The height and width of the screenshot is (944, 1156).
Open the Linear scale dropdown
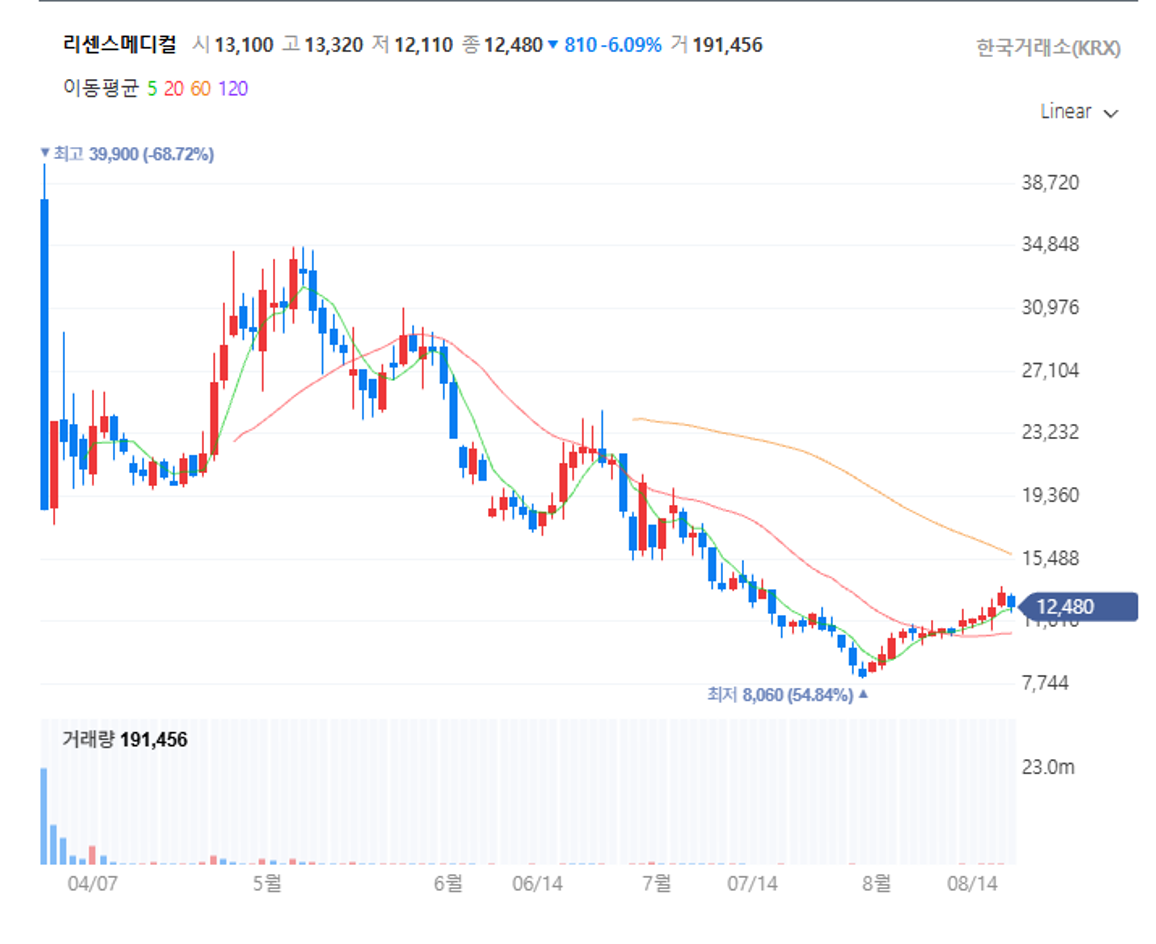pos(1079,112)
